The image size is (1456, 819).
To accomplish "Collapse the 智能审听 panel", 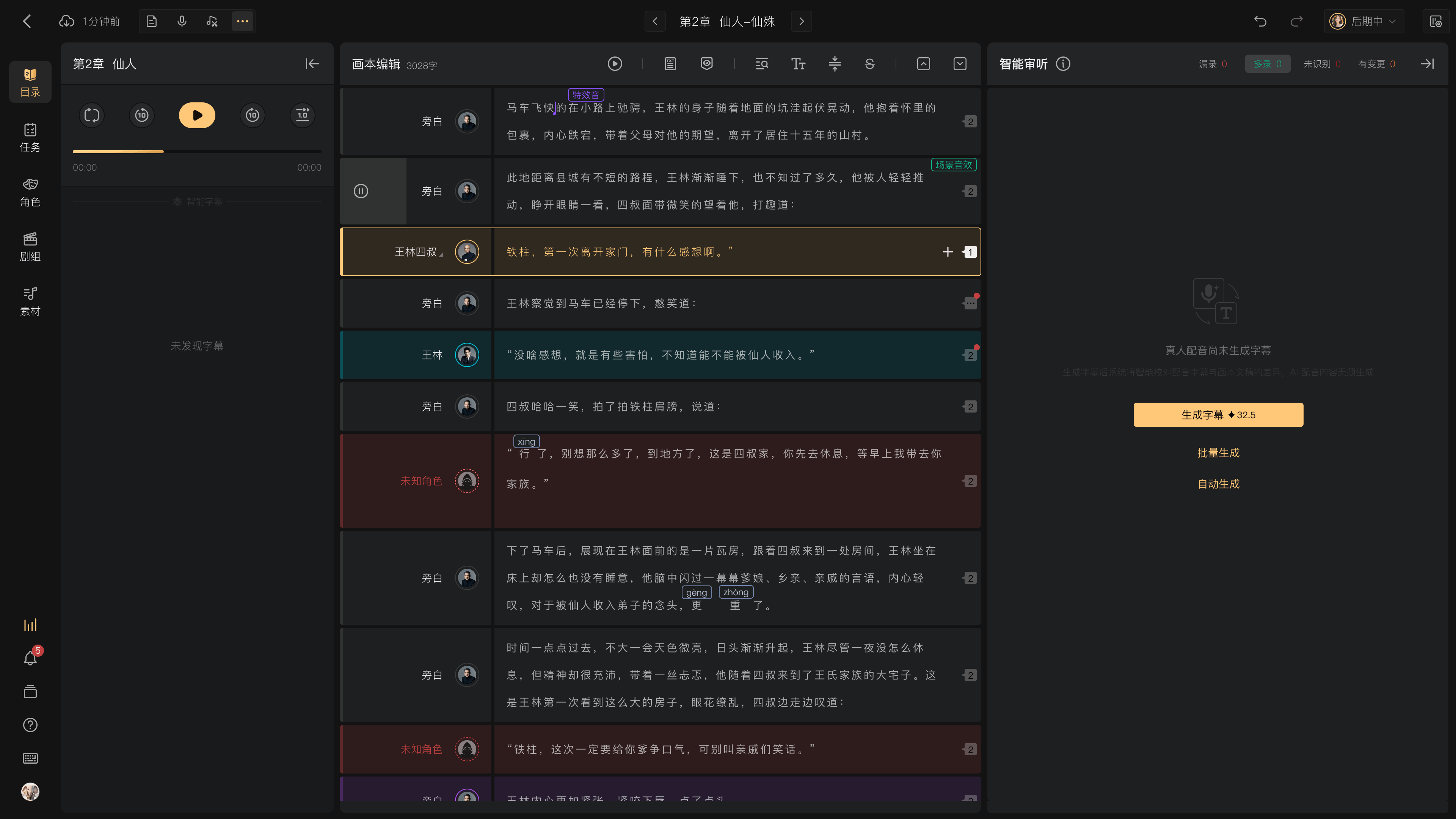I will [x=1427, y=64].
